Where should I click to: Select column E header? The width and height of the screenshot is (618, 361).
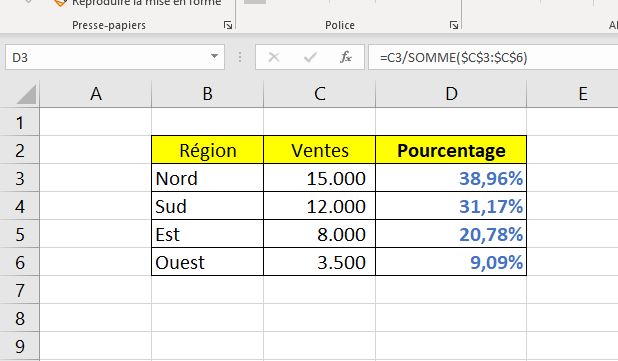[572, 94]
